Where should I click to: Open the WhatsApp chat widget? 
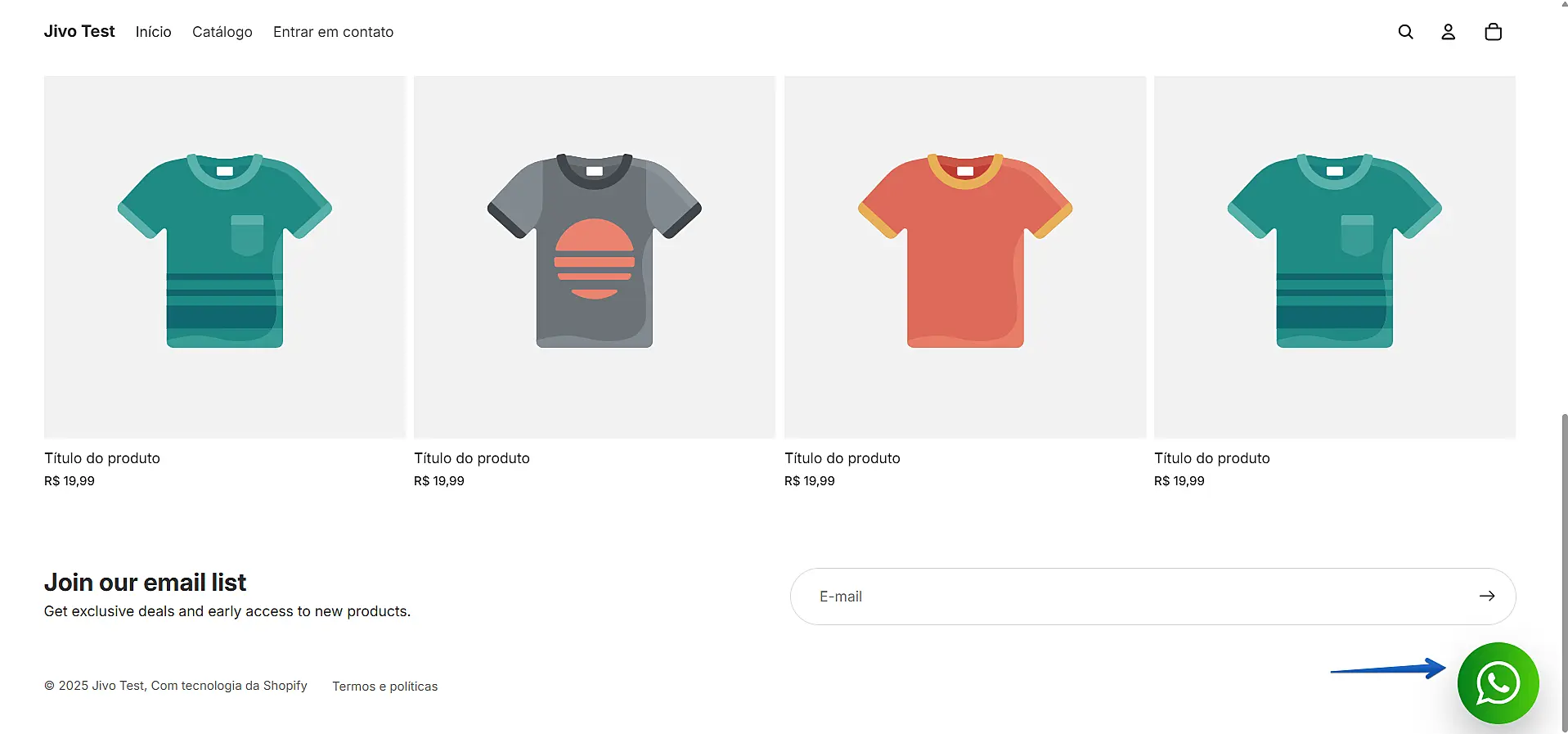click(1498, 683)
